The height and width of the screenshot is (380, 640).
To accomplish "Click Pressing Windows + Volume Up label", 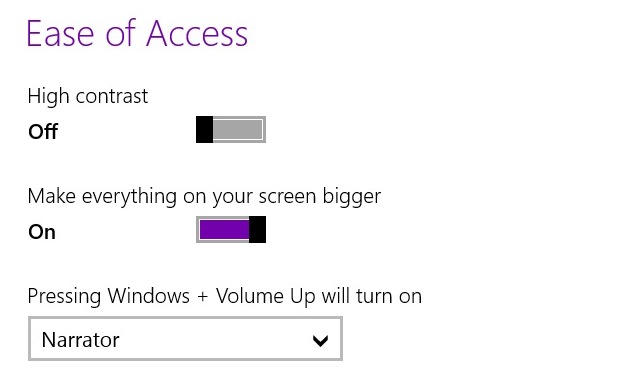I will [x=225, y=296].
